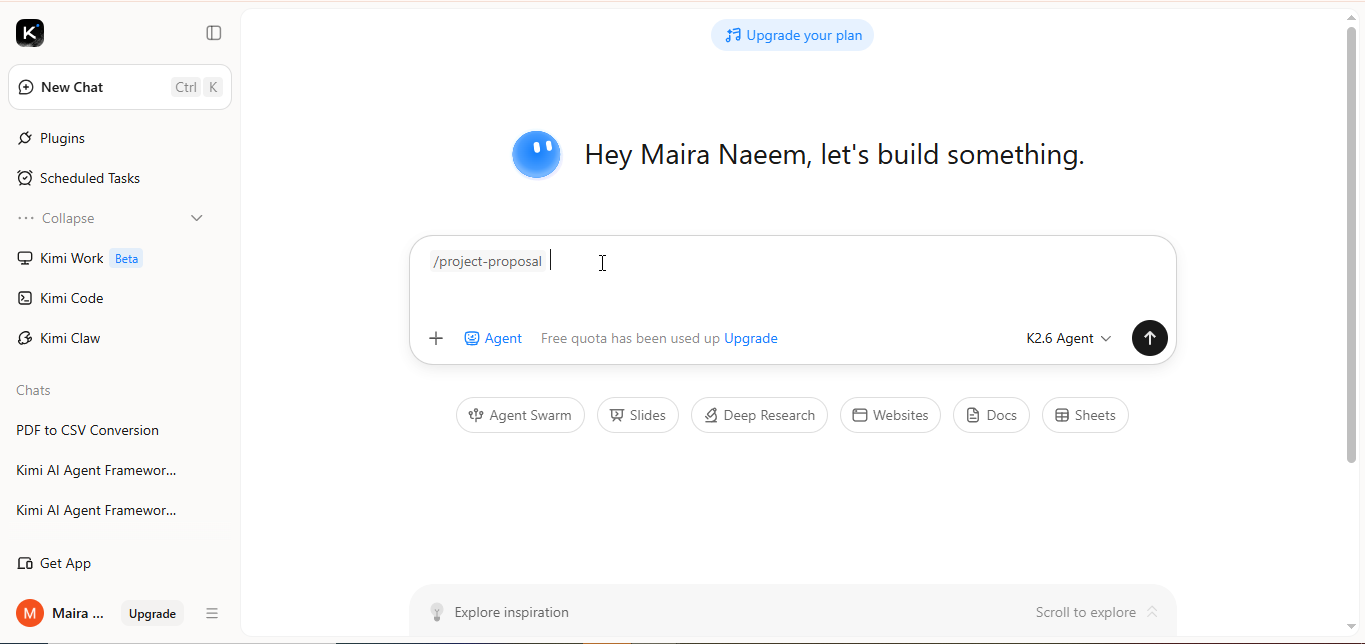The height and width of the screenshot is (644, 1365).
Task: Click the Chats section label
Action: click(x=33, y=390)
